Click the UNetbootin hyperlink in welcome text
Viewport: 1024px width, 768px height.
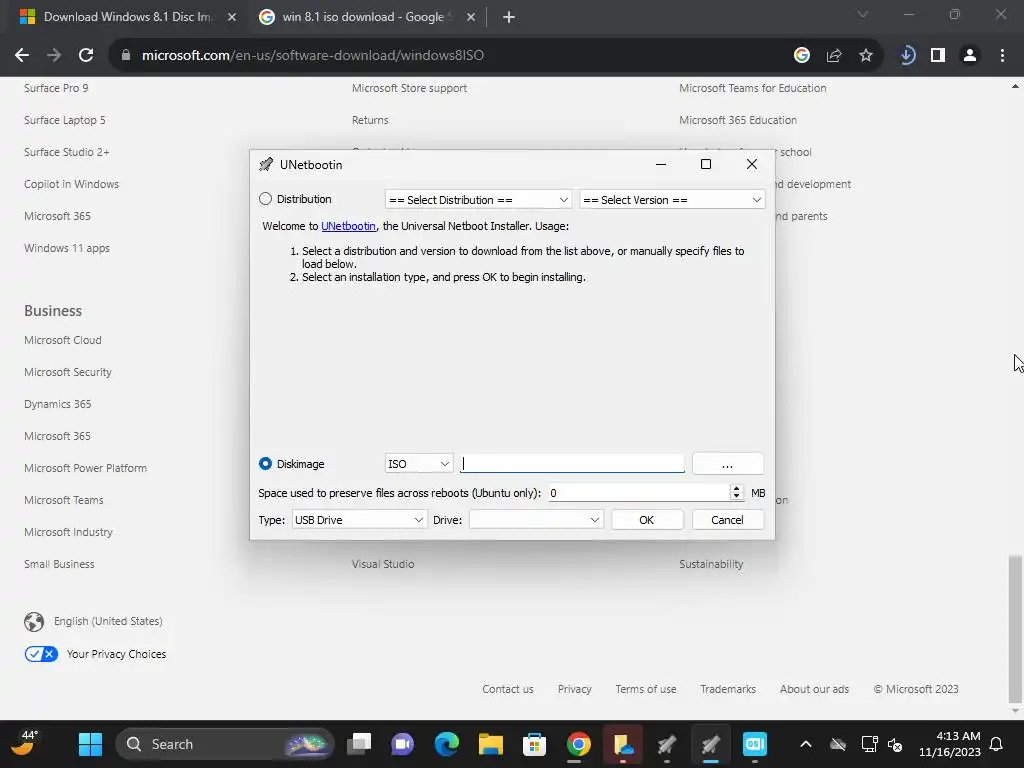point(348,226)
